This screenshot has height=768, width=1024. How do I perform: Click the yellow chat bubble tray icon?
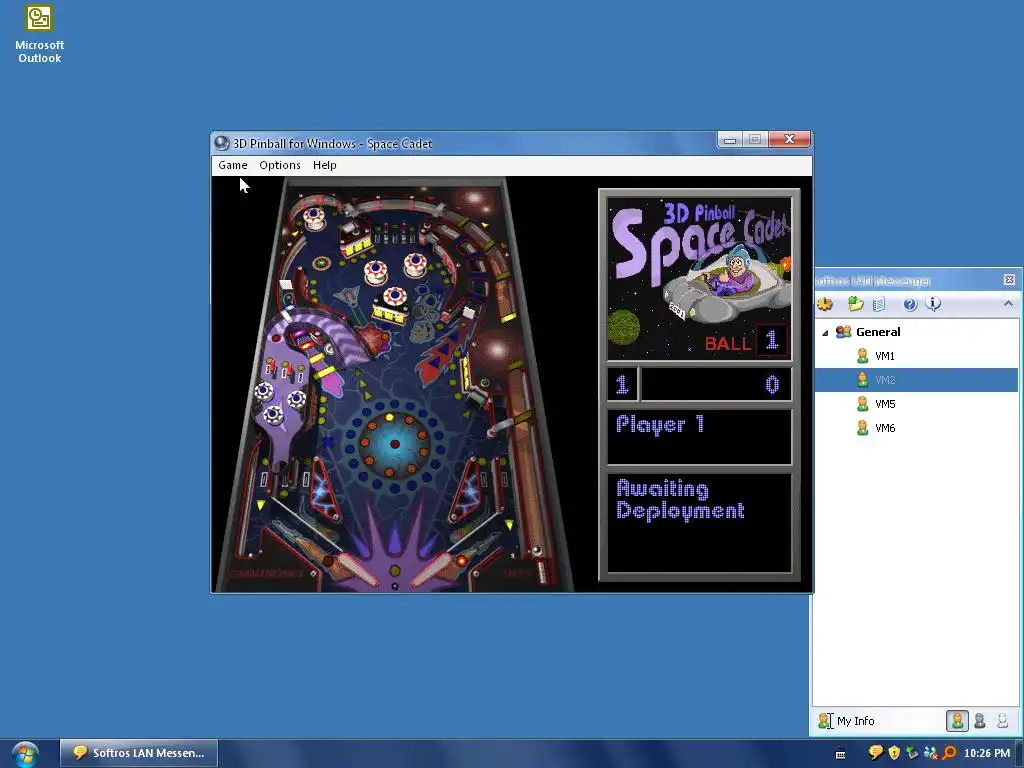click(x=876, y=753)
